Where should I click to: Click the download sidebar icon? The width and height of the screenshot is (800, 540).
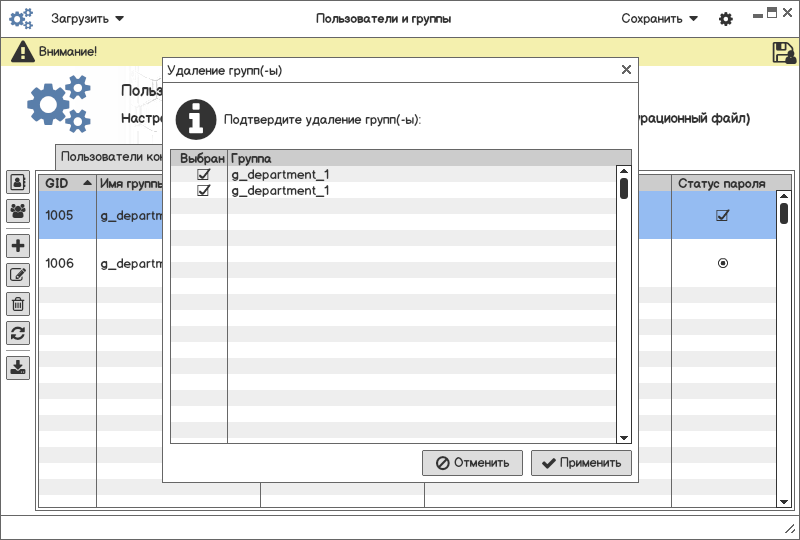[18, 367]
